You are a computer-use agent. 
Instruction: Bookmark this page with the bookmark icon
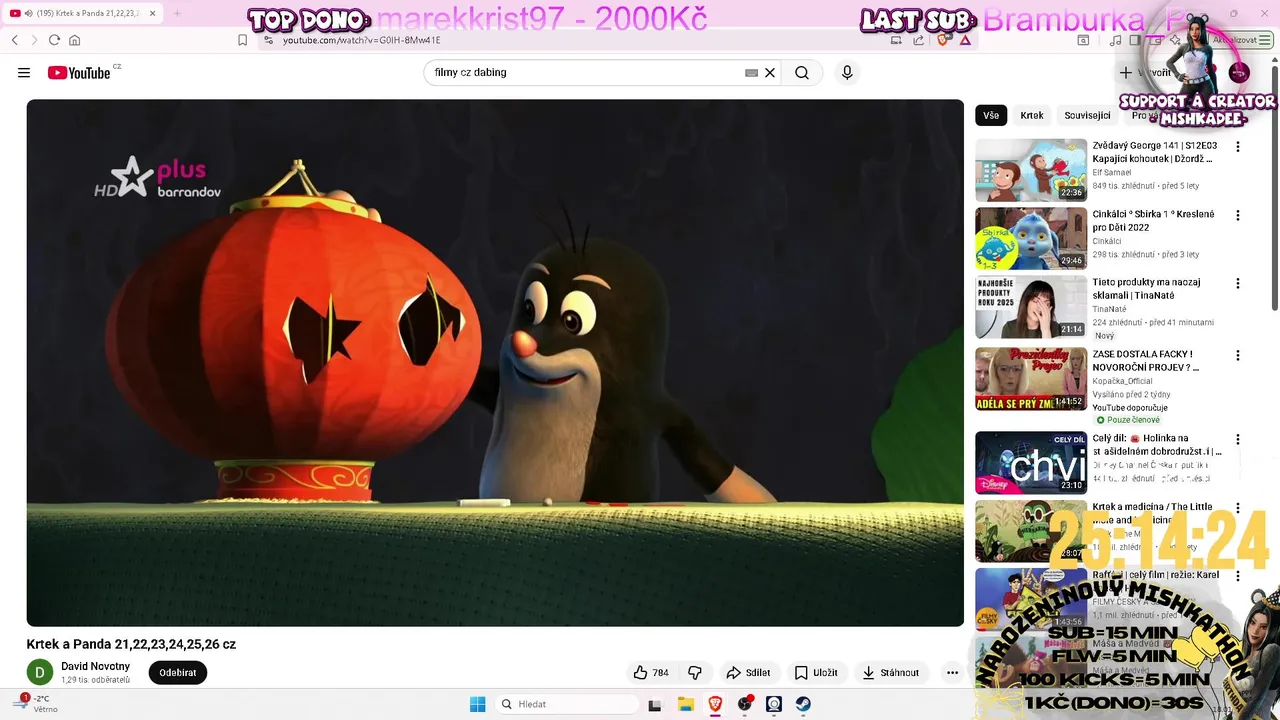[242, 40]
